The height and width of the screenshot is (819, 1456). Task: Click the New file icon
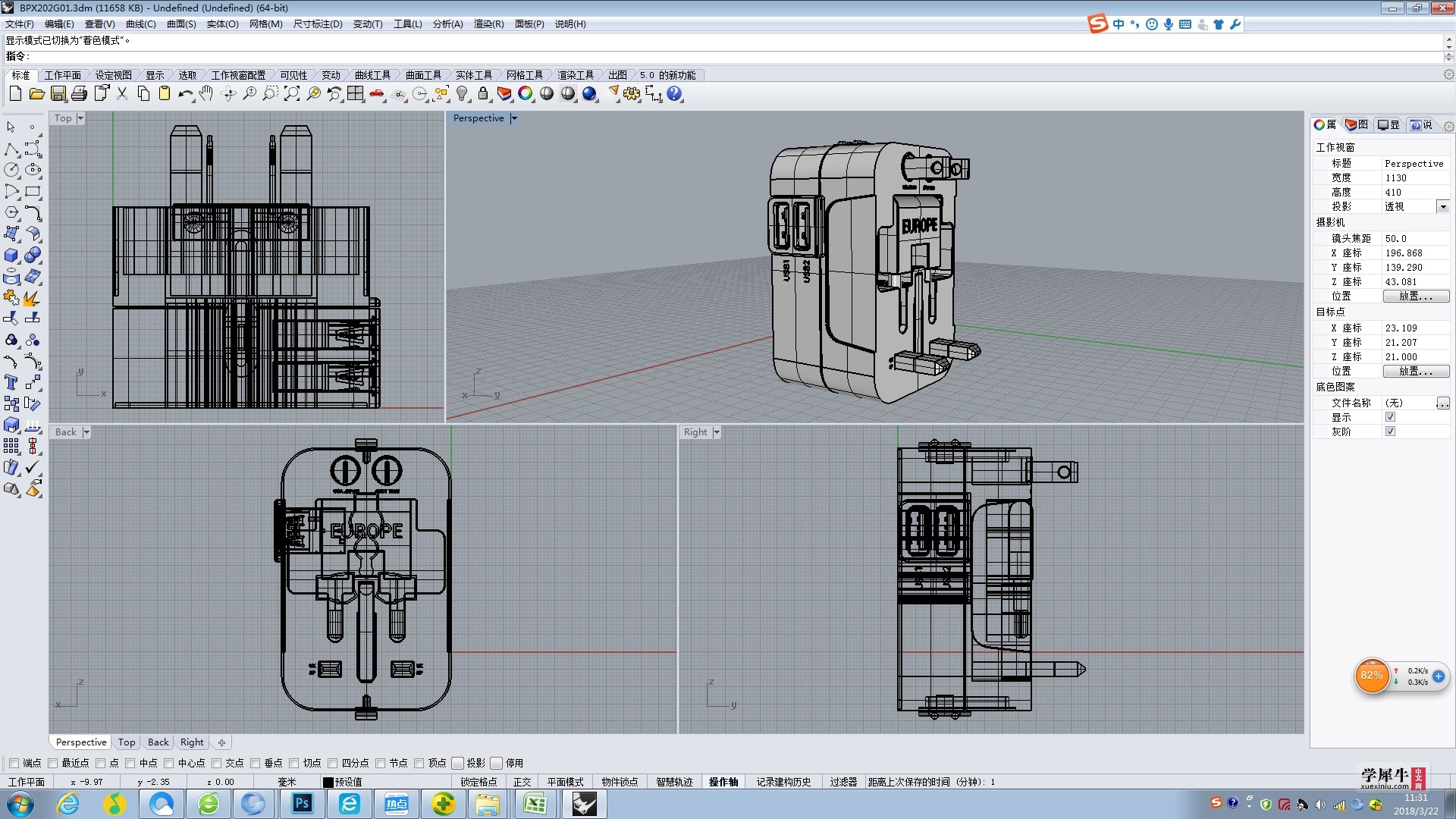click(15, 94)
